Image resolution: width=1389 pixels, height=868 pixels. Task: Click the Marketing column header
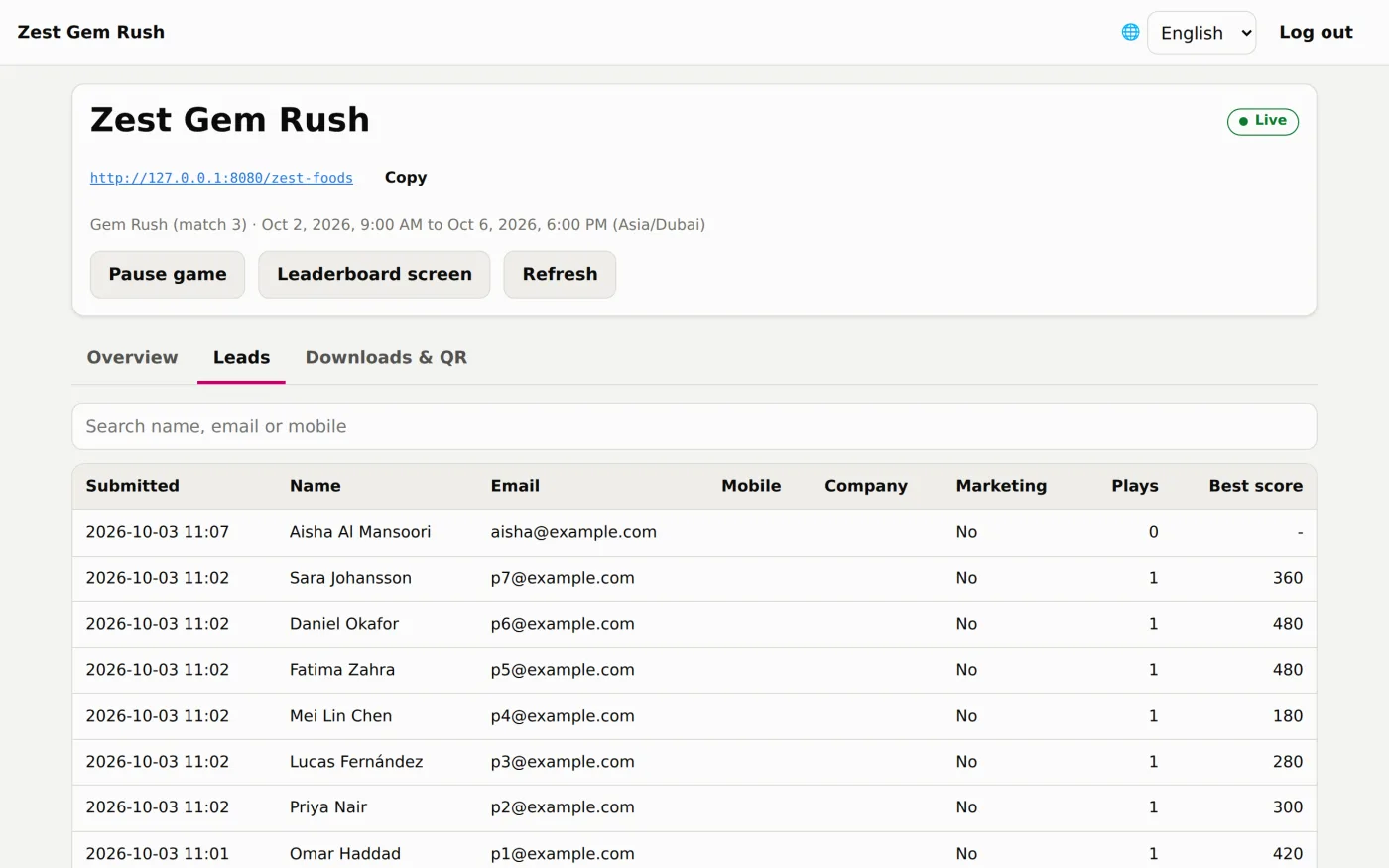1001,486
